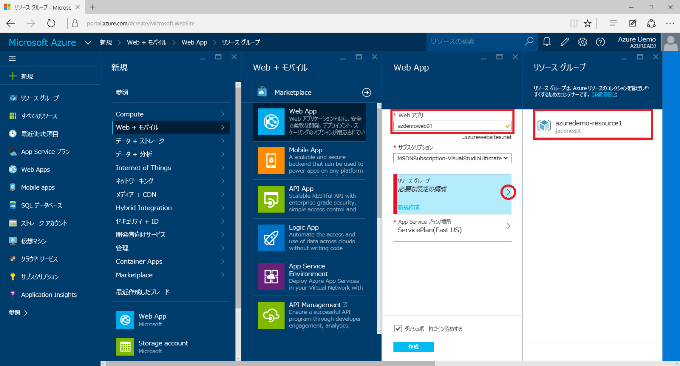Open the notifications bell icon
The image size is (680, 366).
click(x=546, y=42)
